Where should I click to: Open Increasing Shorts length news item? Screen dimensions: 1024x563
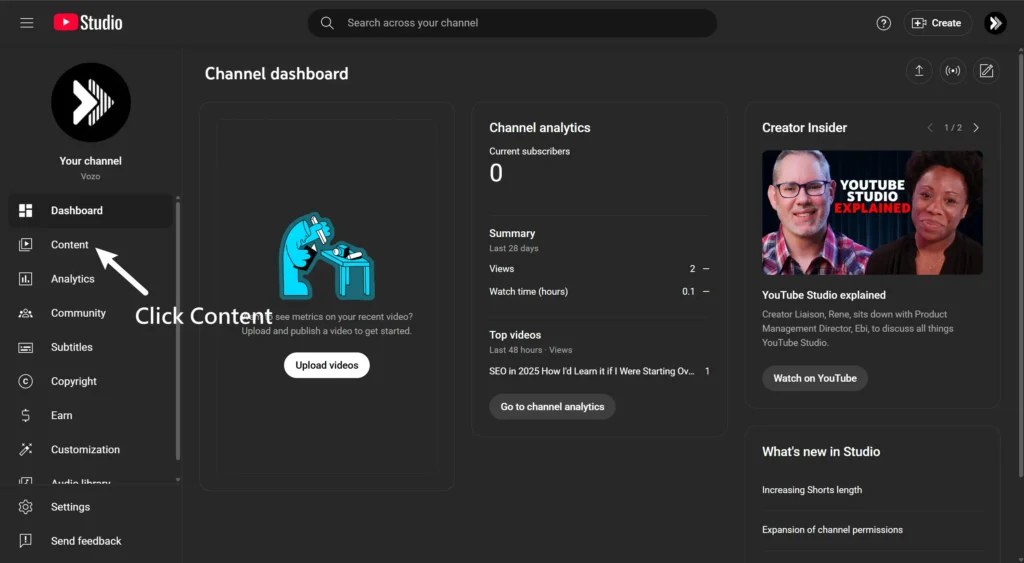[x=812, y=490]
